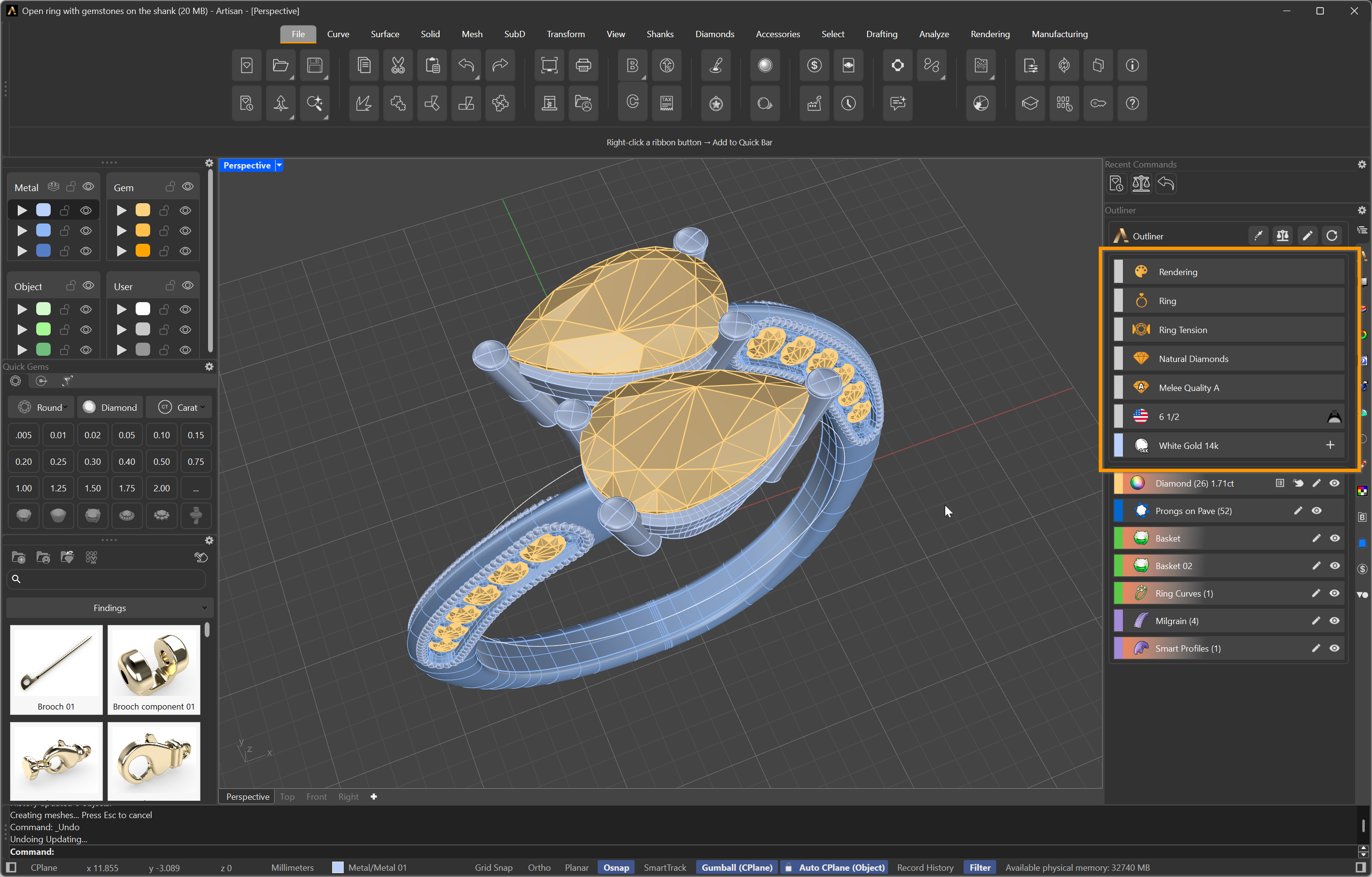Click the clock history icon in ribbon
This screenshot has height=877, width=1372.
click(x=848, y=104)
